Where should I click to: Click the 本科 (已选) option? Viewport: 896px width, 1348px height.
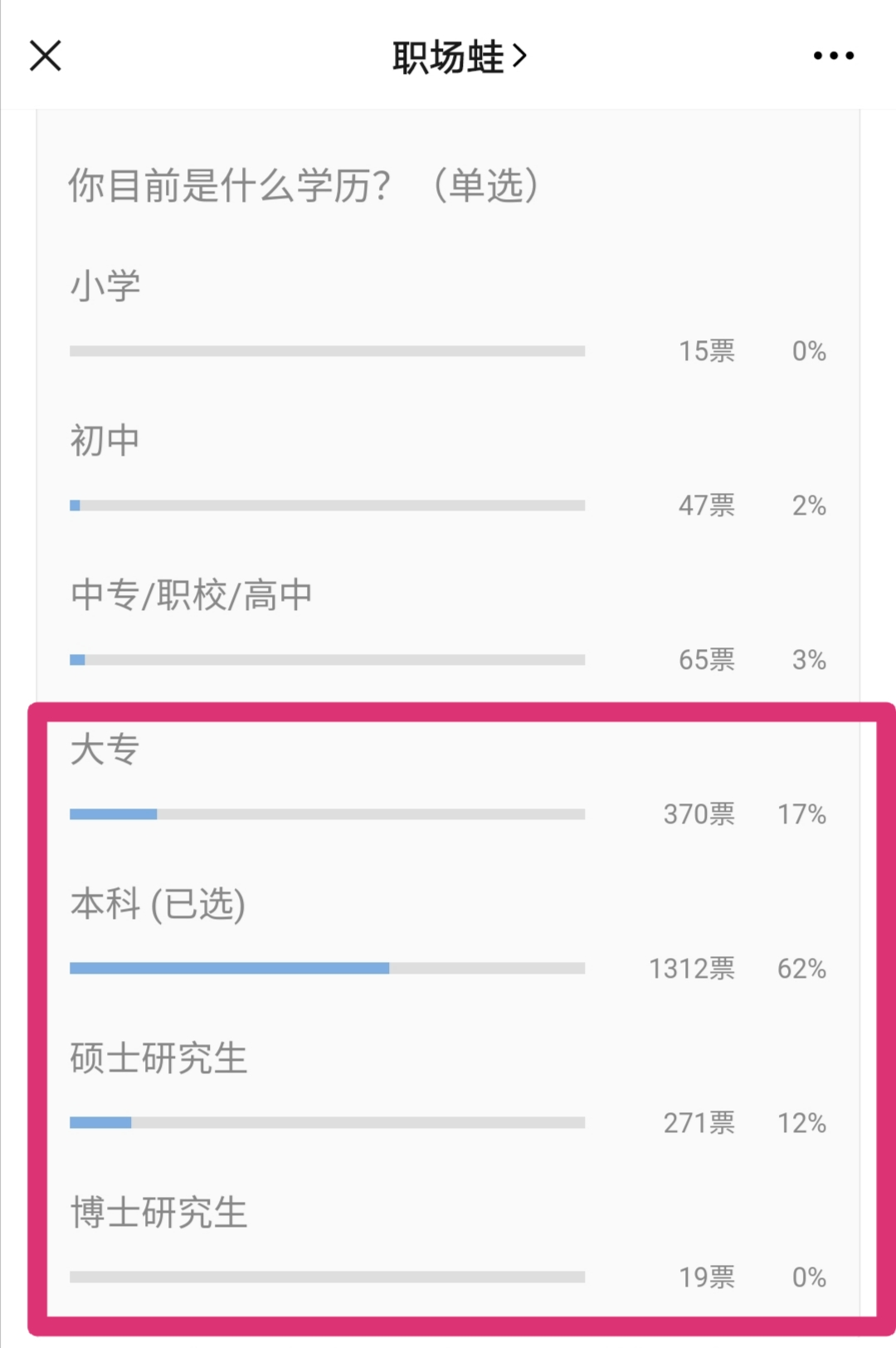coord(158,904)
